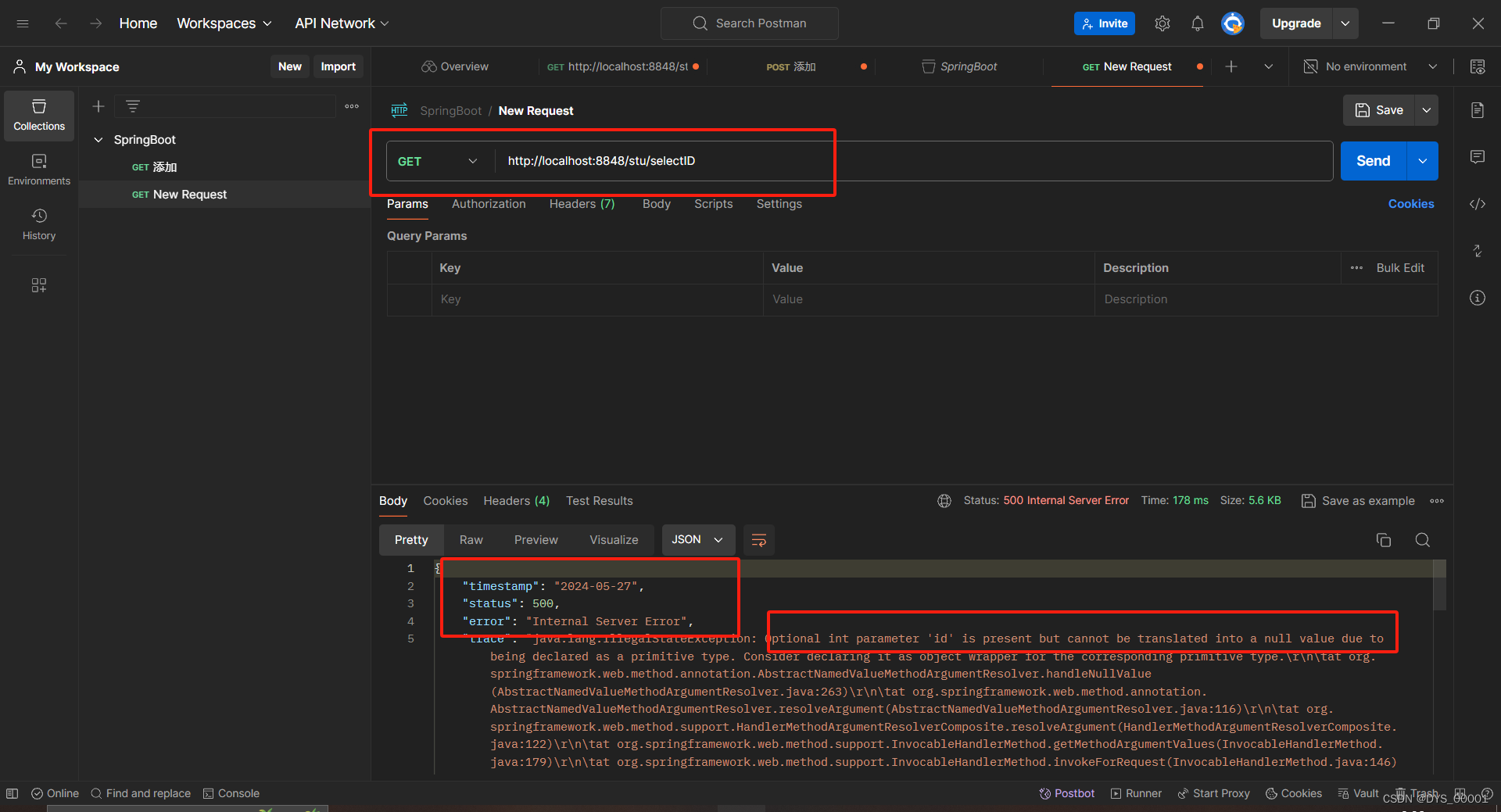
Task: Open environment quick look icon
Action: 1478,66
